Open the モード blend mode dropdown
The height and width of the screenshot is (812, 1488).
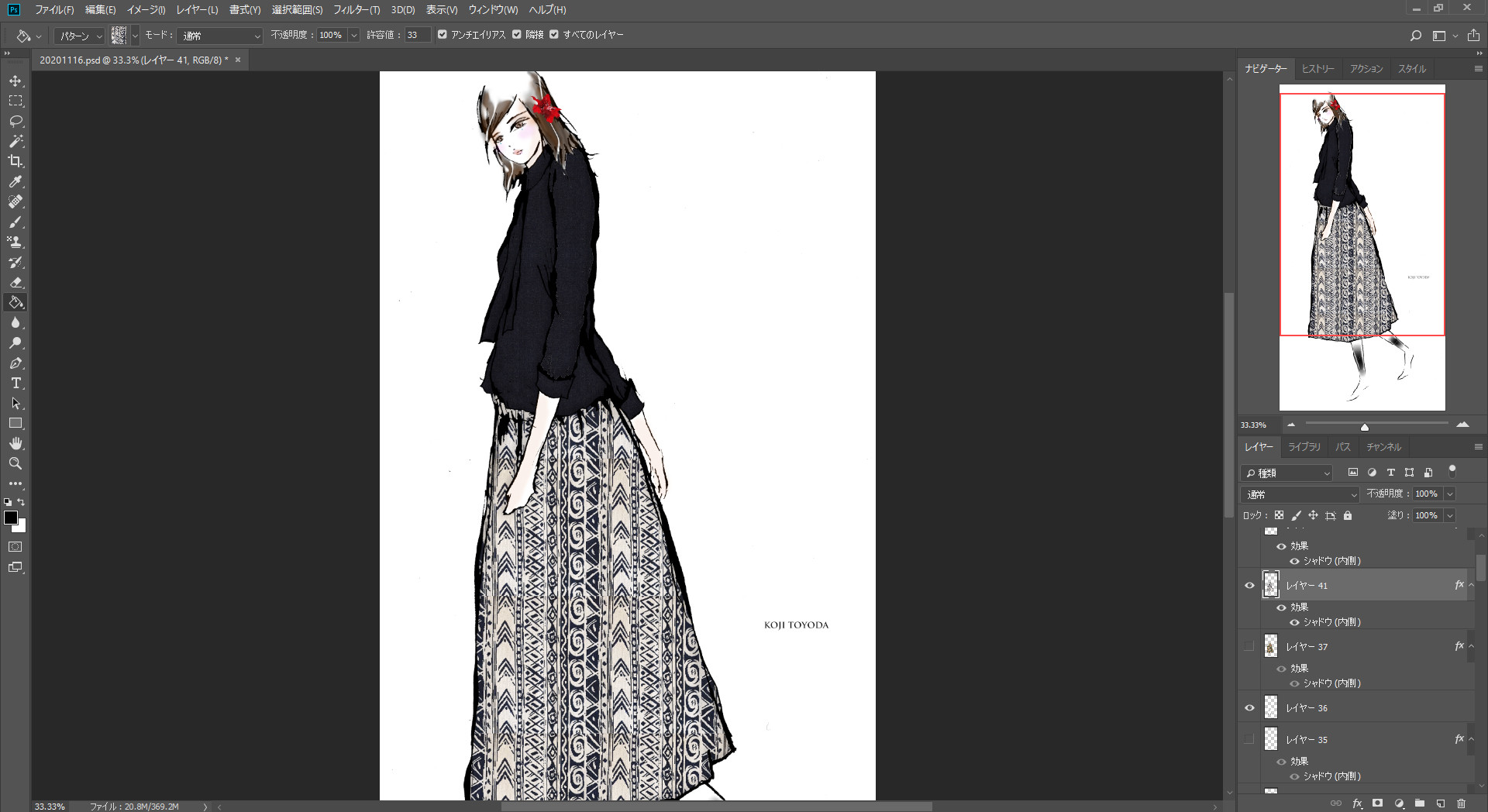(221, 36)
